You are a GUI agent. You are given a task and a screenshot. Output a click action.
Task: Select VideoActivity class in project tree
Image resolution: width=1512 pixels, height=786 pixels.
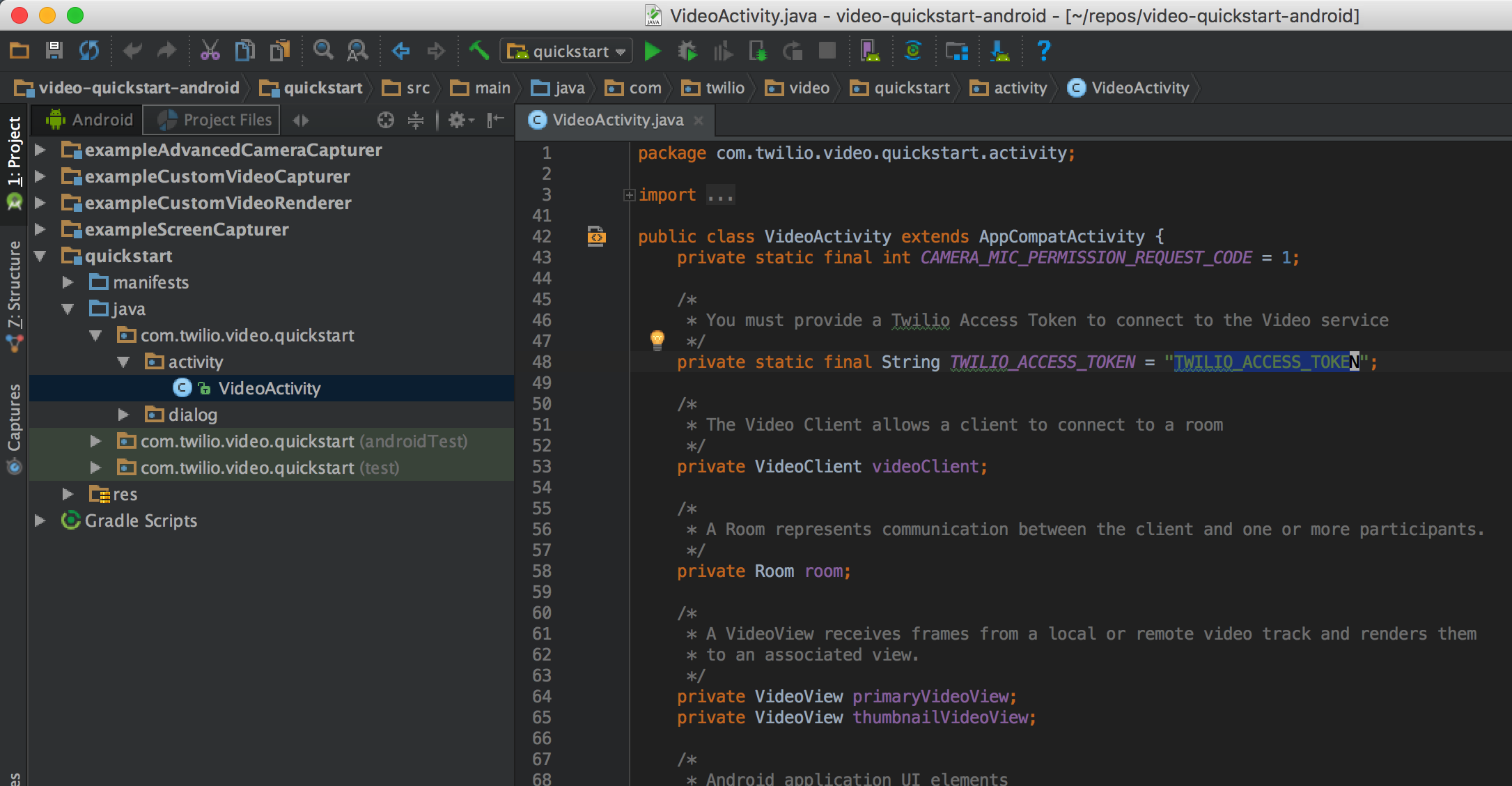pos(269,389)
